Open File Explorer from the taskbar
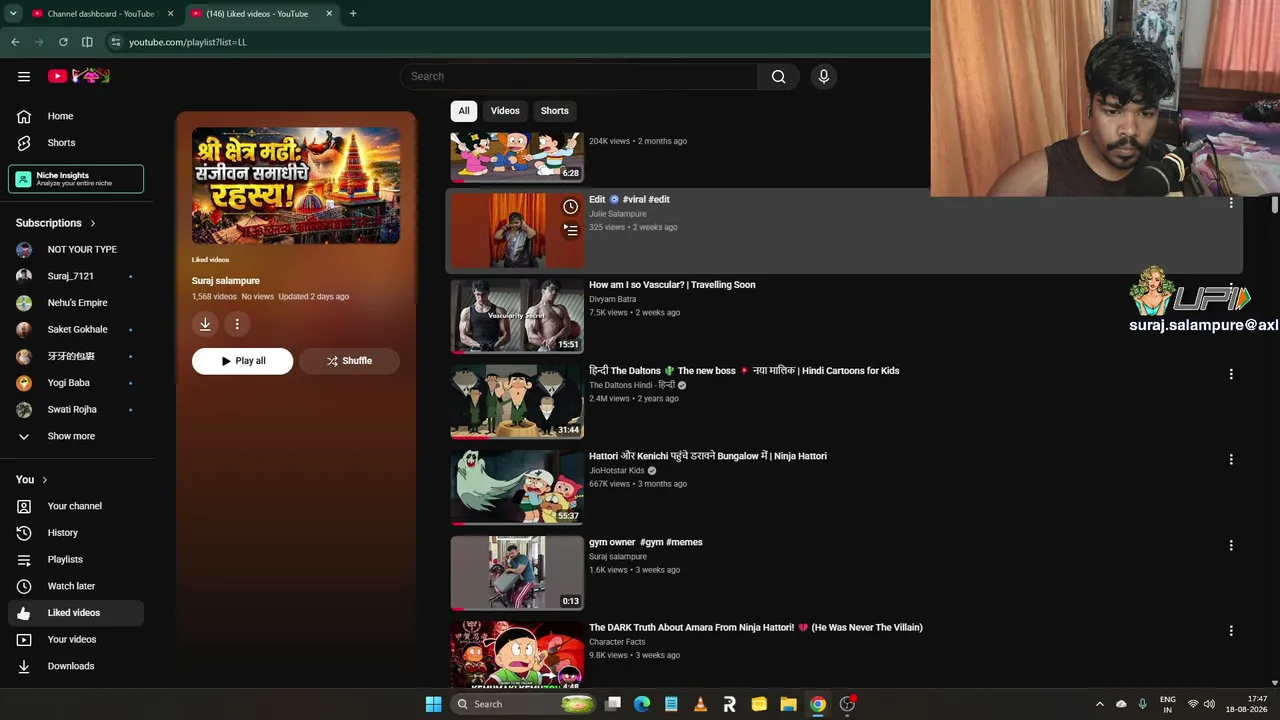1280x720 pixels. point(788,704)
